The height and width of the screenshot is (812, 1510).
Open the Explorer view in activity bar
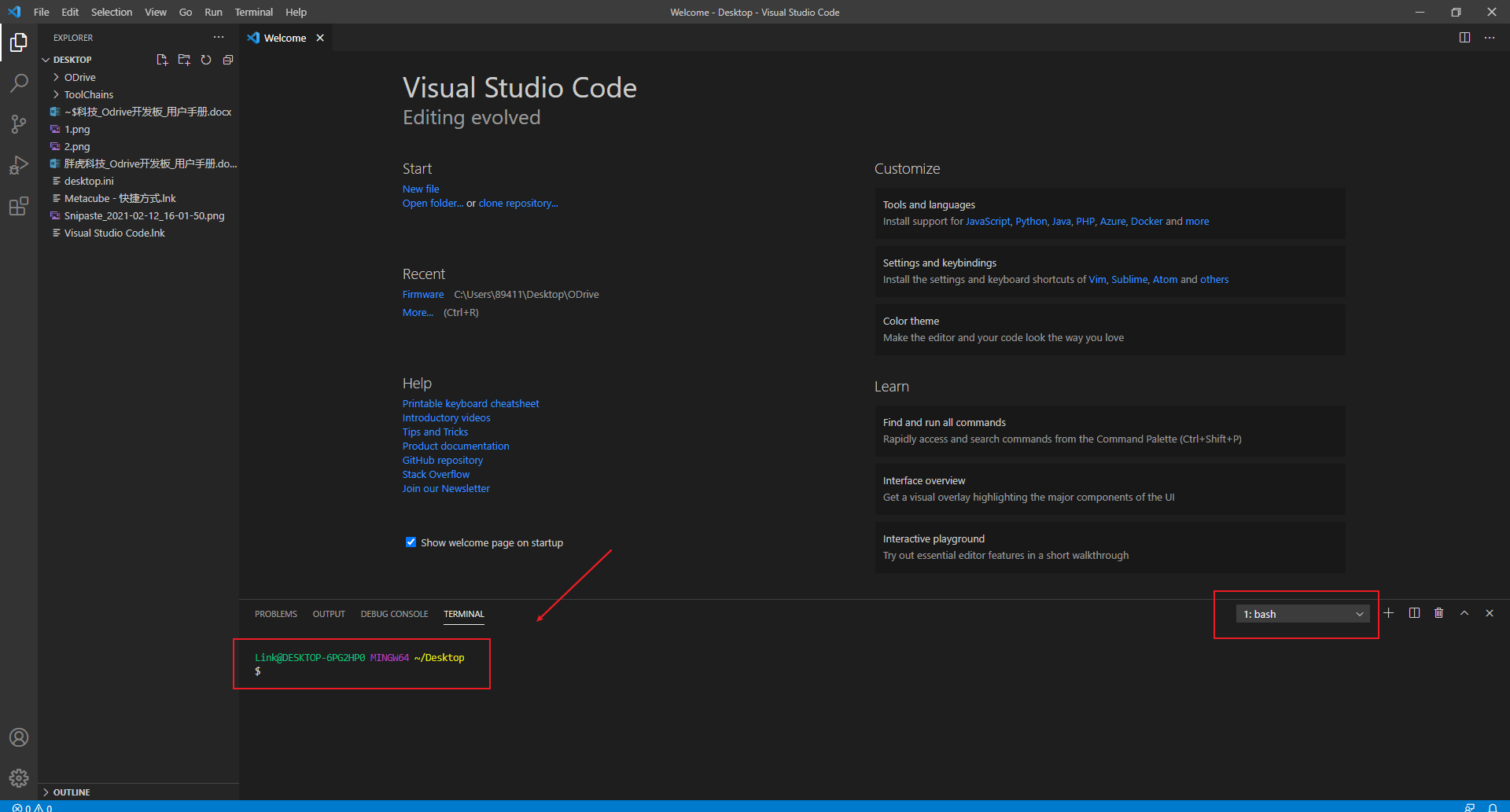(19, 42)
